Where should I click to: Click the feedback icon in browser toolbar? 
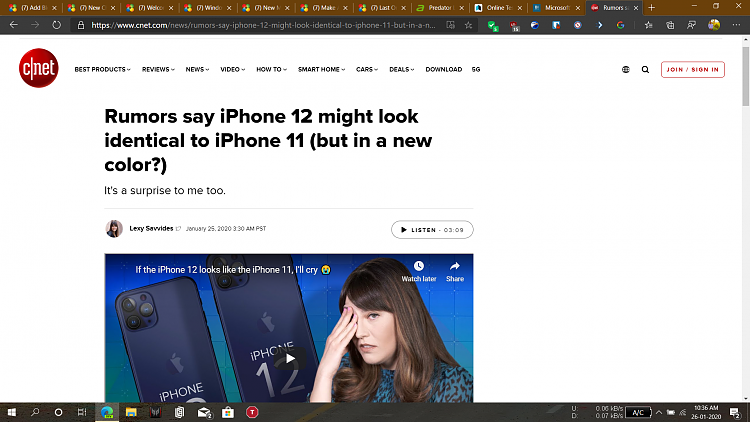tap(692, 25)
